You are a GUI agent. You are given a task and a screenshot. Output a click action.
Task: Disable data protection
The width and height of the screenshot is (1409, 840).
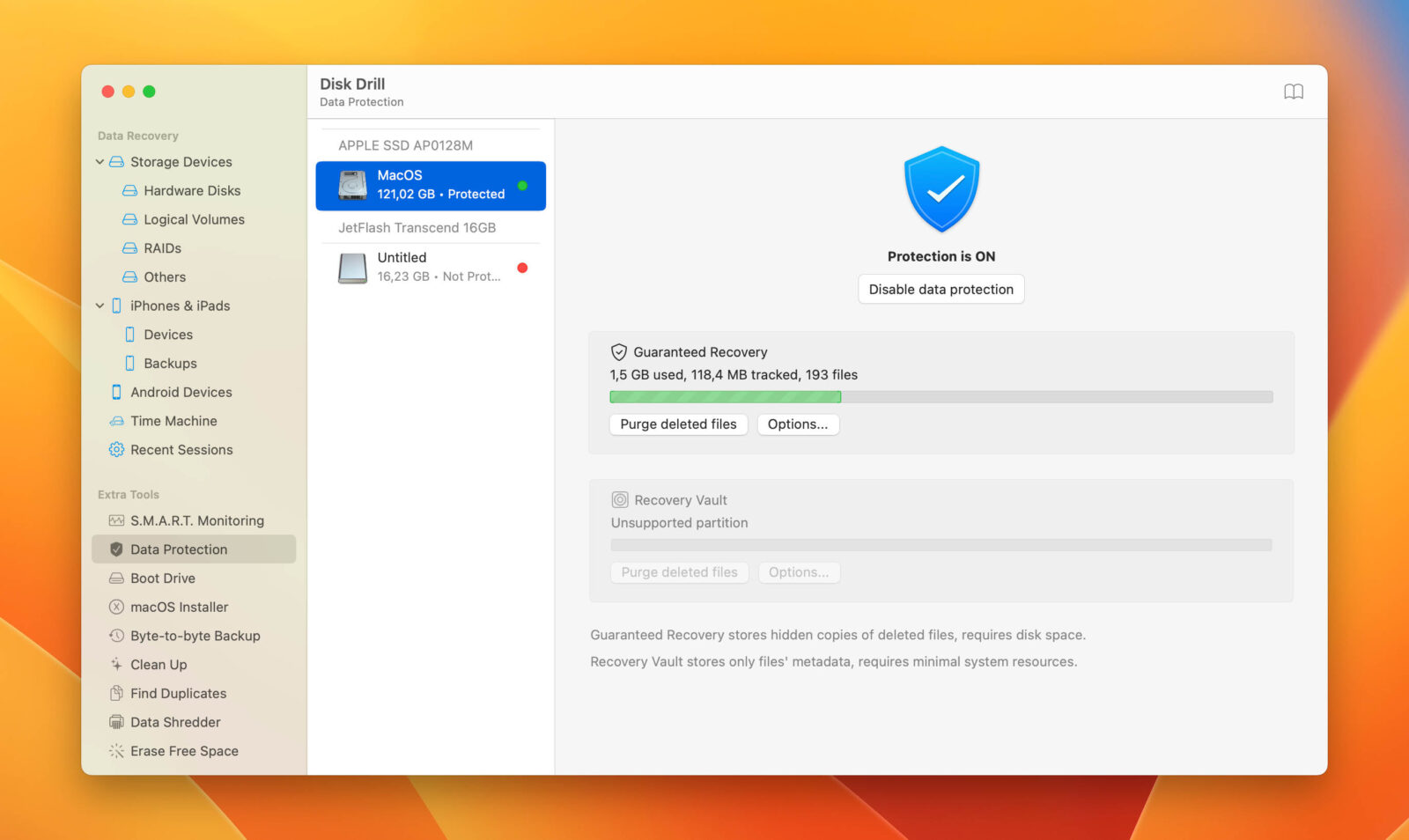pyautogui.click(x=941, y=289)
